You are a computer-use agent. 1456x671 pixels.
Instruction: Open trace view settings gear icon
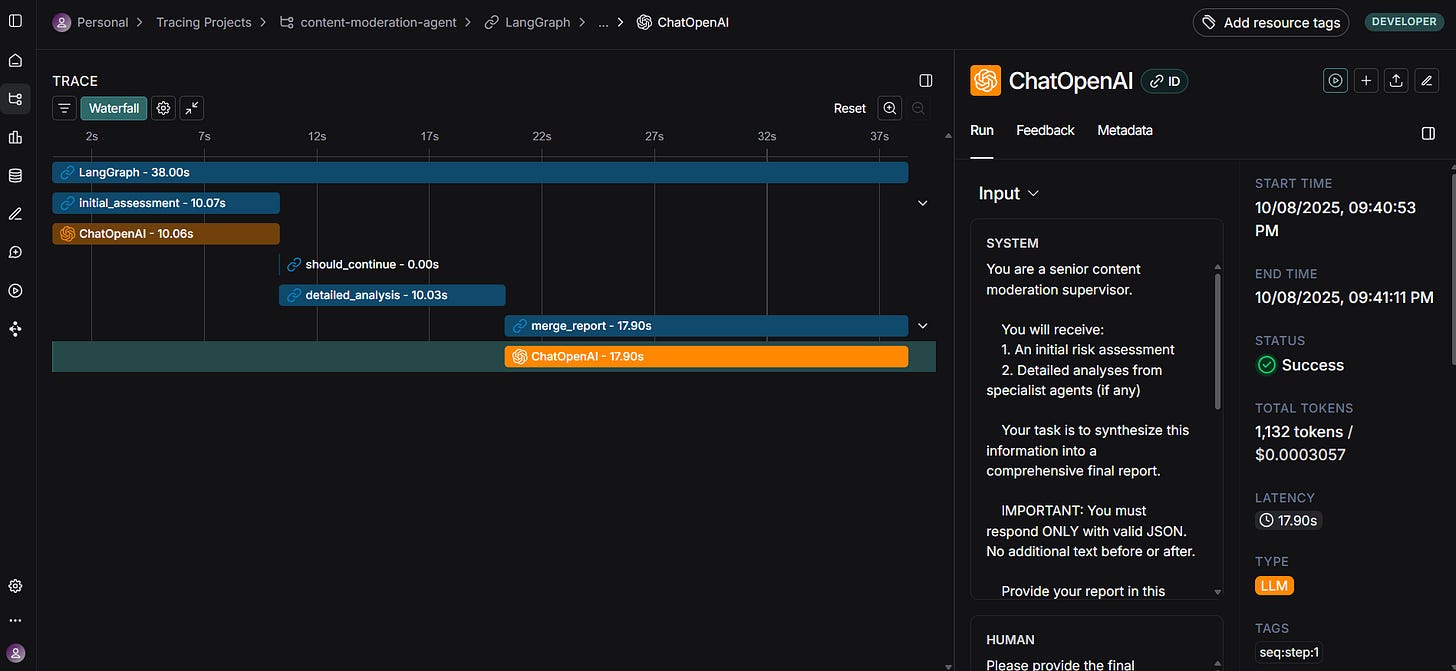point(163,108)
